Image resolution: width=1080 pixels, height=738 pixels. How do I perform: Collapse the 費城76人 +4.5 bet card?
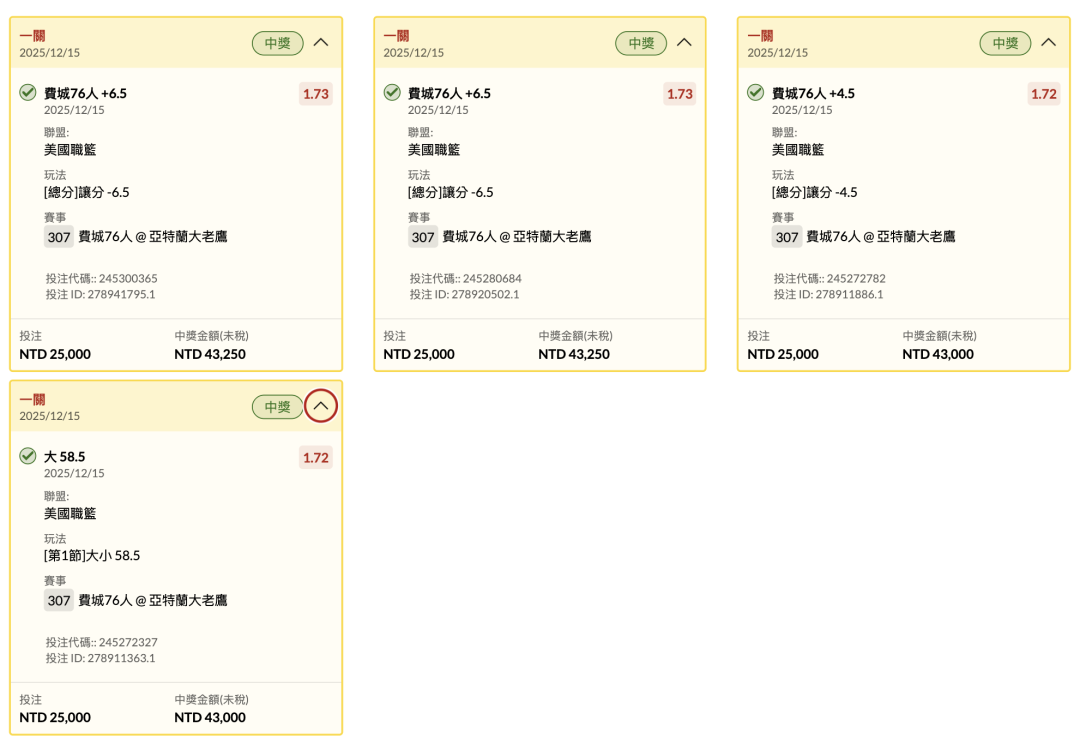pyautogui.click(x=1048, y=43)
